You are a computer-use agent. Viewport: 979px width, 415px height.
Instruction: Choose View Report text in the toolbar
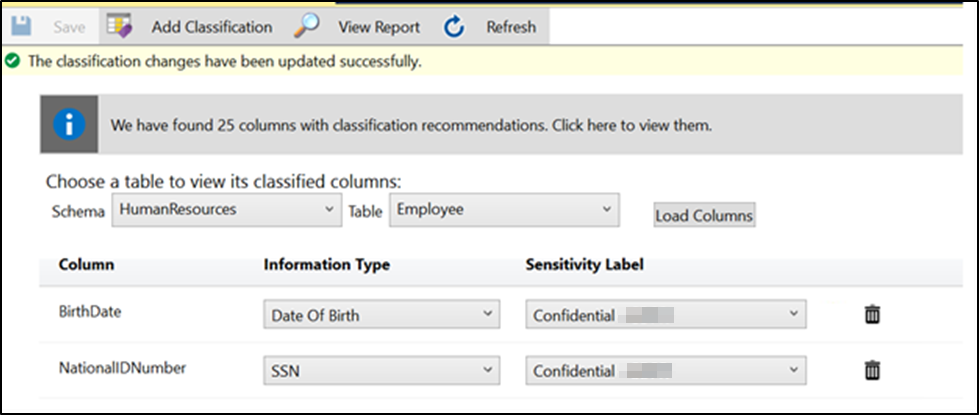pyautogui.click(x=379, y=27)
